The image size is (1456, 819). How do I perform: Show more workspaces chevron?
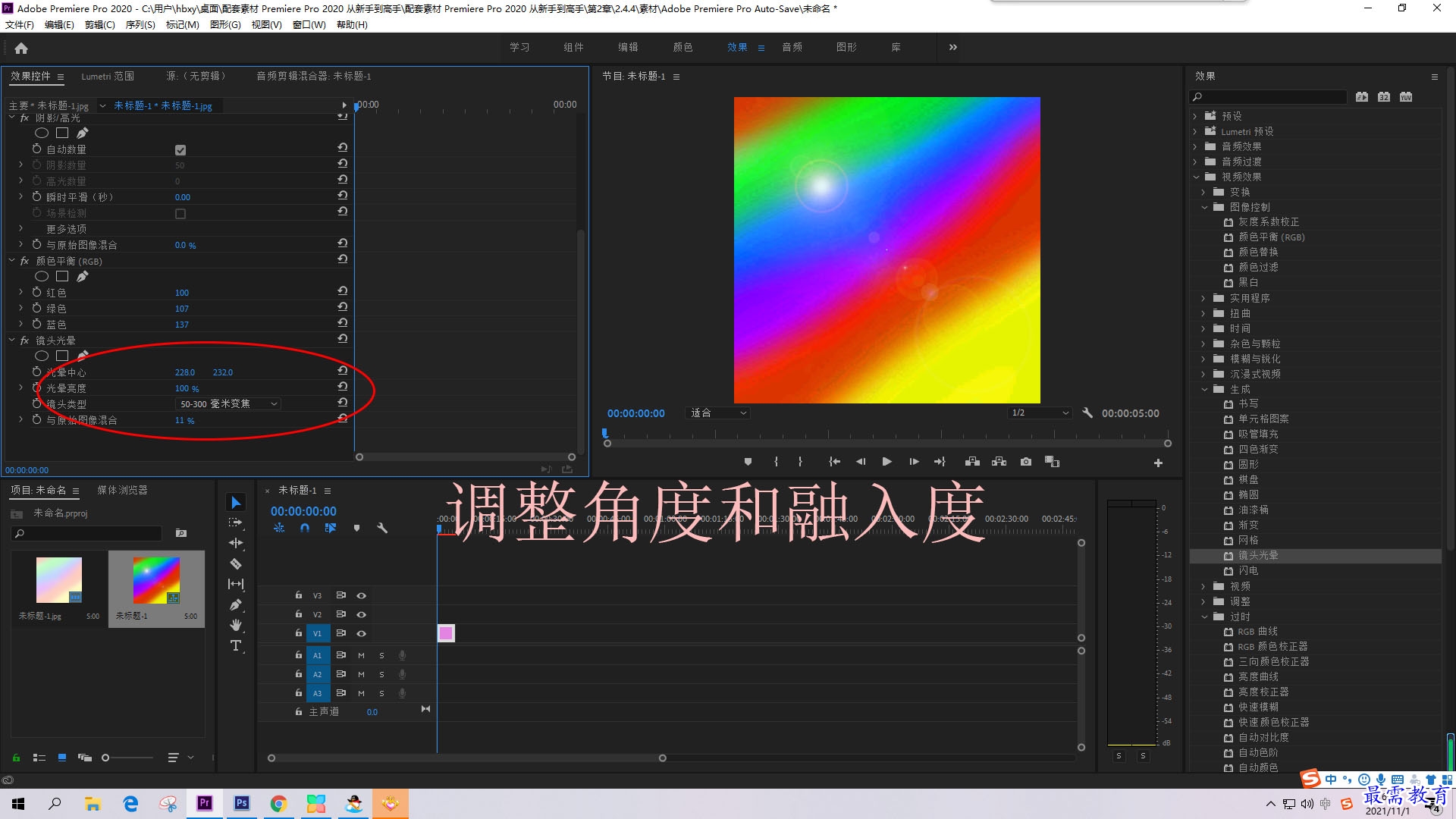(953, 47)
